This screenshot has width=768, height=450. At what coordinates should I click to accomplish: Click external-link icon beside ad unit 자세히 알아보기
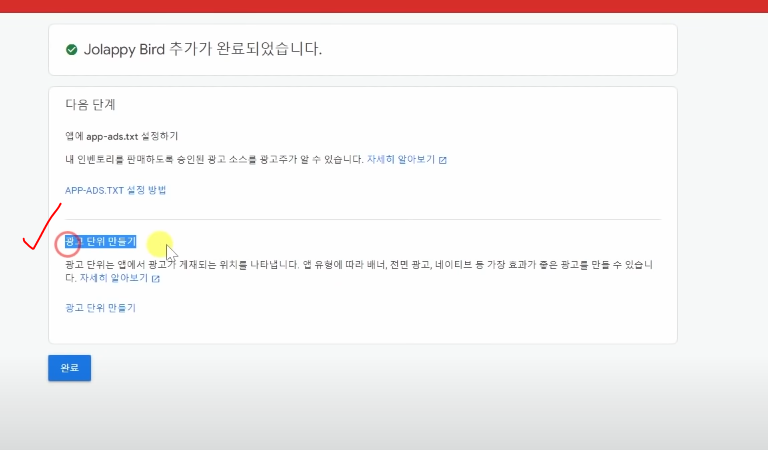tap(156, 279)
